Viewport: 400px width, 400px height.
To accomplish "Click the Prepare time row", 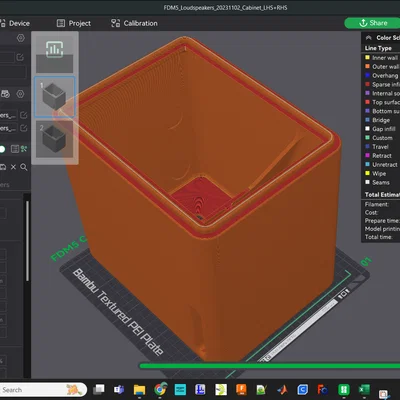I will click(x=382, y=221).
